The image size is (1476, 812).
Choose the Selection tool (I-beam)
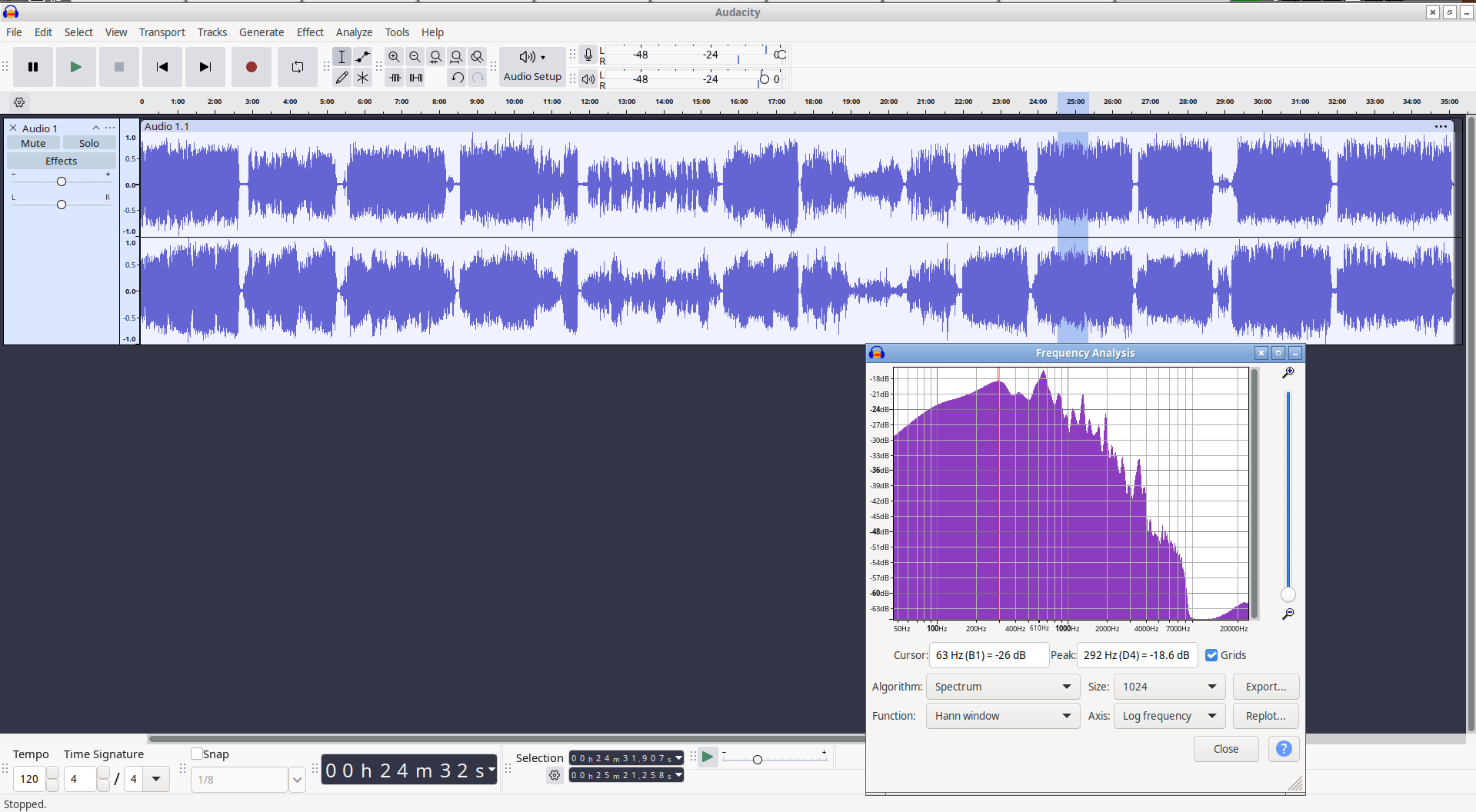pos(342,56)
